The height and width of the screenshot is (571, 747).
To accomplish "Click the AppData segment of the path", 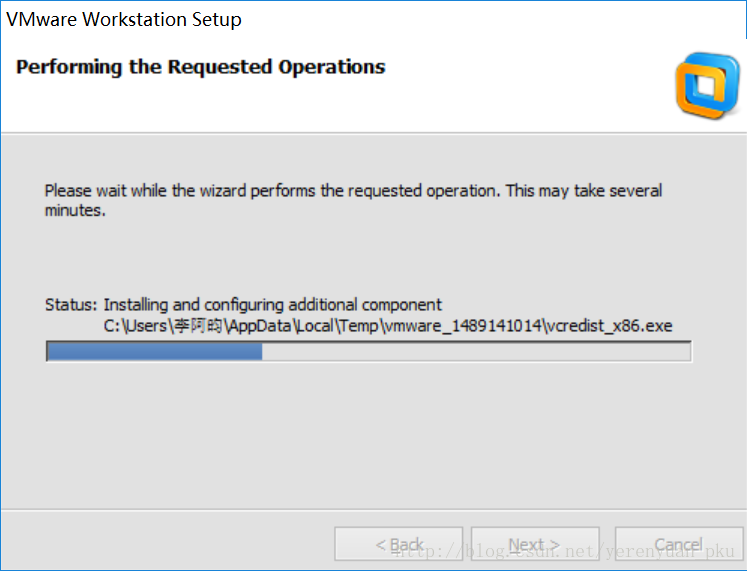I will click(x=265, y=325).
